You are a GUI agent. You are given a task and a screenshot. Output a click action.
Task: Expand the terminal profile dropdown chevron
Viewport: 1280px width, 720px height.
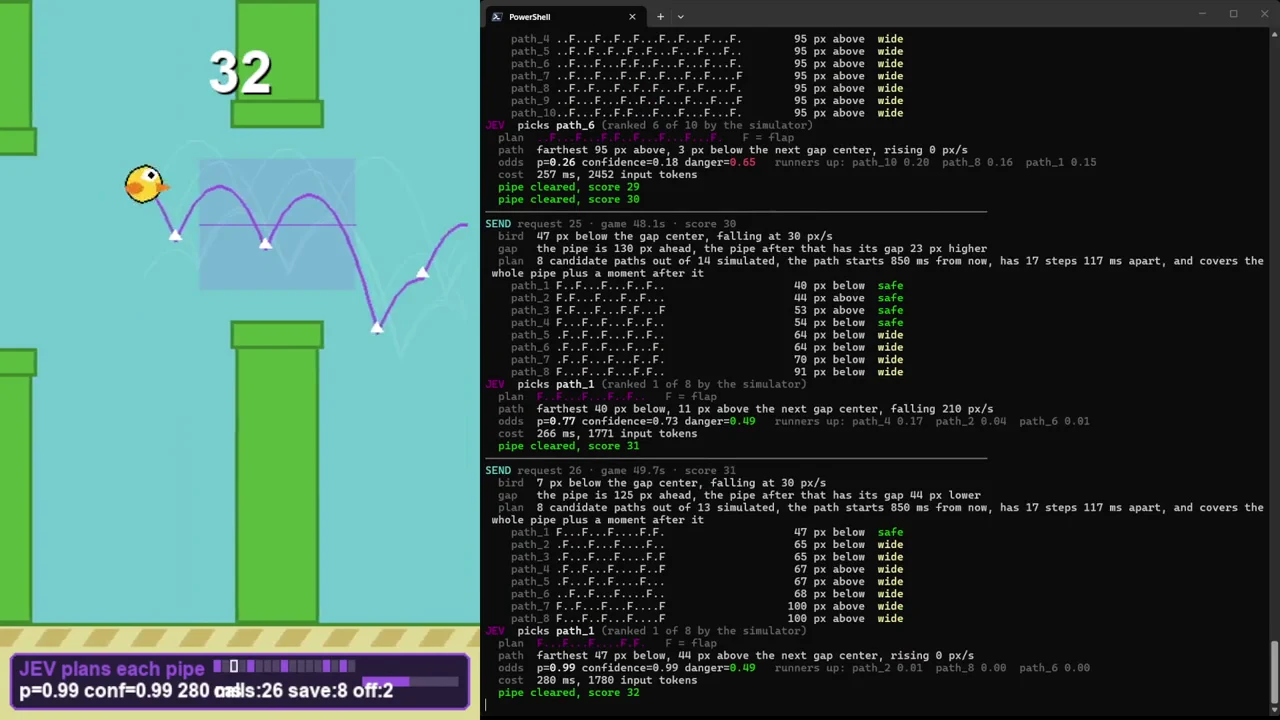click(680, 17)
